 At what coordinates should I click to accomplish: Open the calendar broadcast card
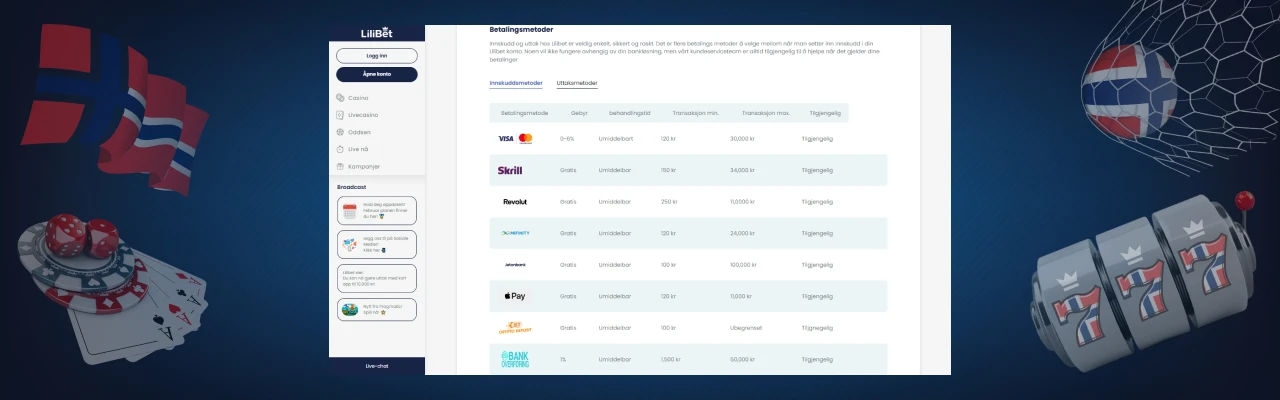(377, 211)
